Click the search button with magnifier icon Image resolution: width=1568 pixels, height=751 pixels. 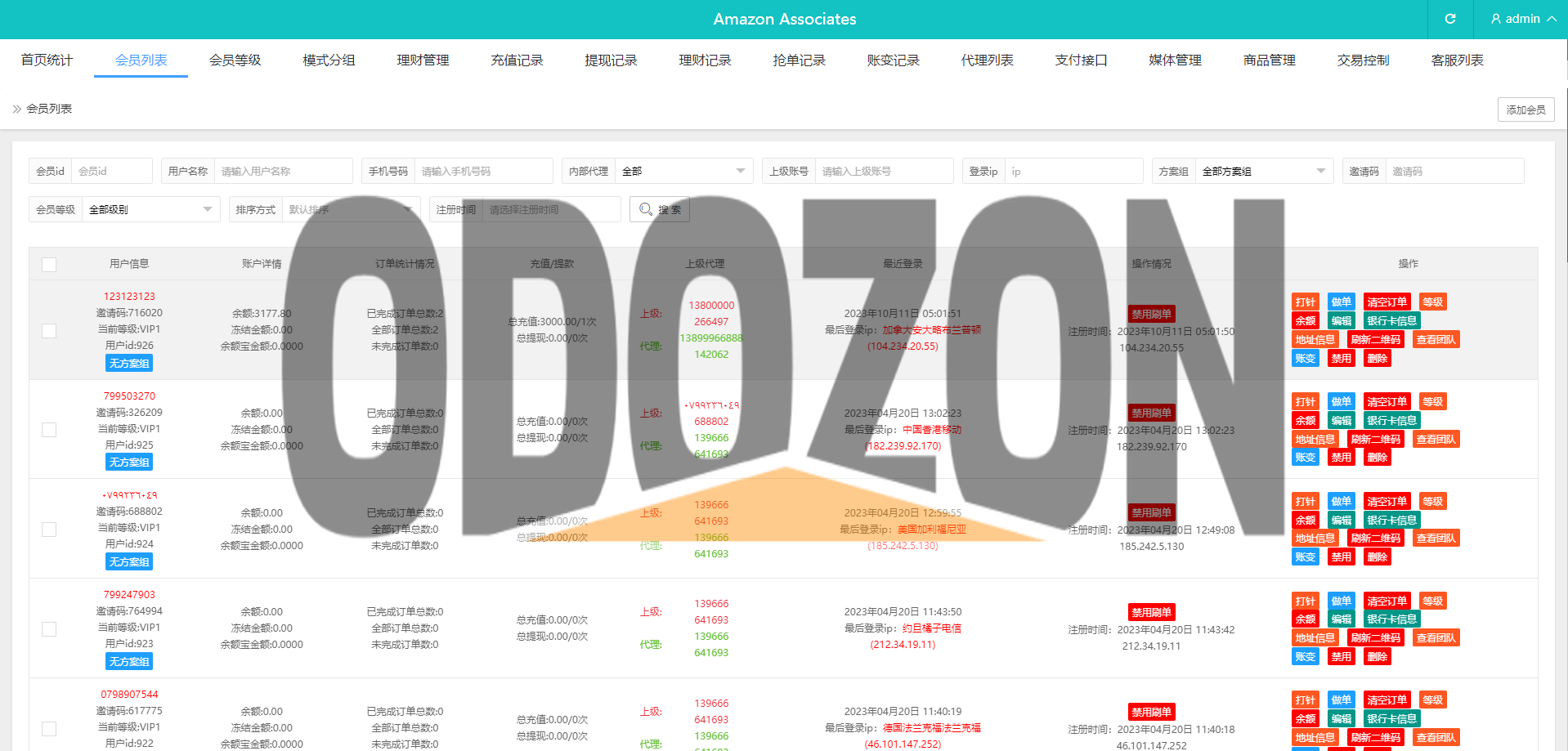coord(660,209)
